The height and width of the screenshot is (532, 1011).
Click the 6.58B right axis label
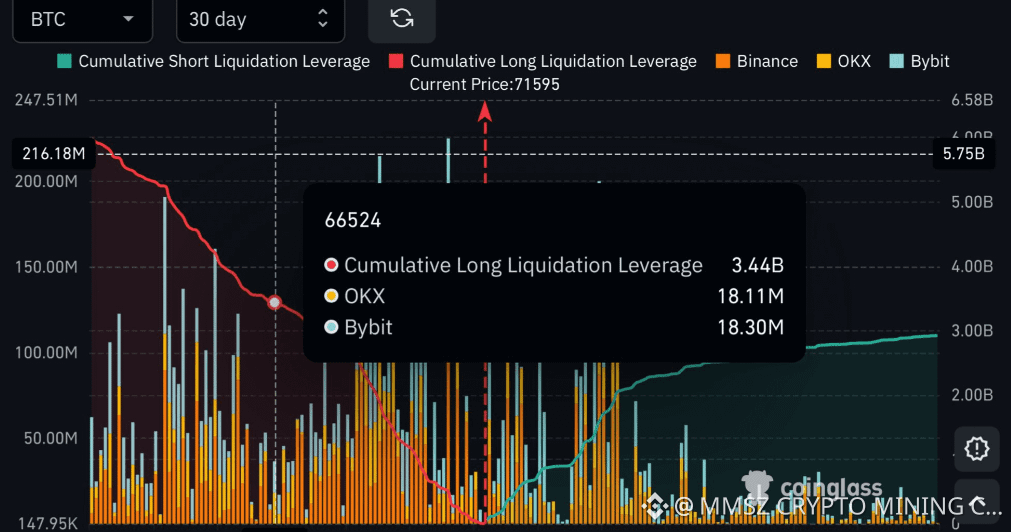coord(972,100)
